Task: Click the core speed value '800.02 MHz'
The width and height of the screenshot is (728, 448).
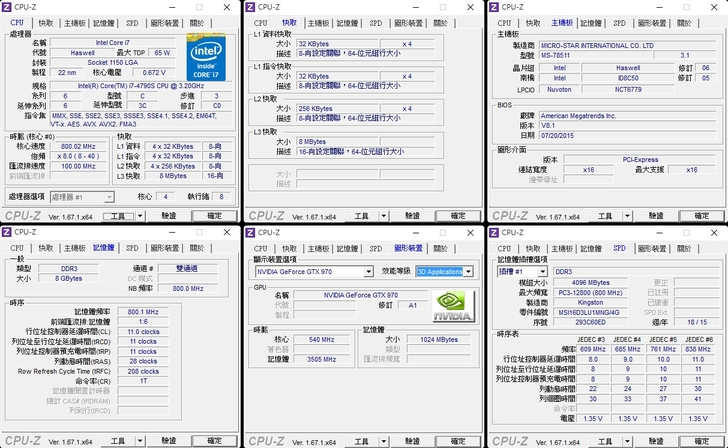Action: coord(78,146)
